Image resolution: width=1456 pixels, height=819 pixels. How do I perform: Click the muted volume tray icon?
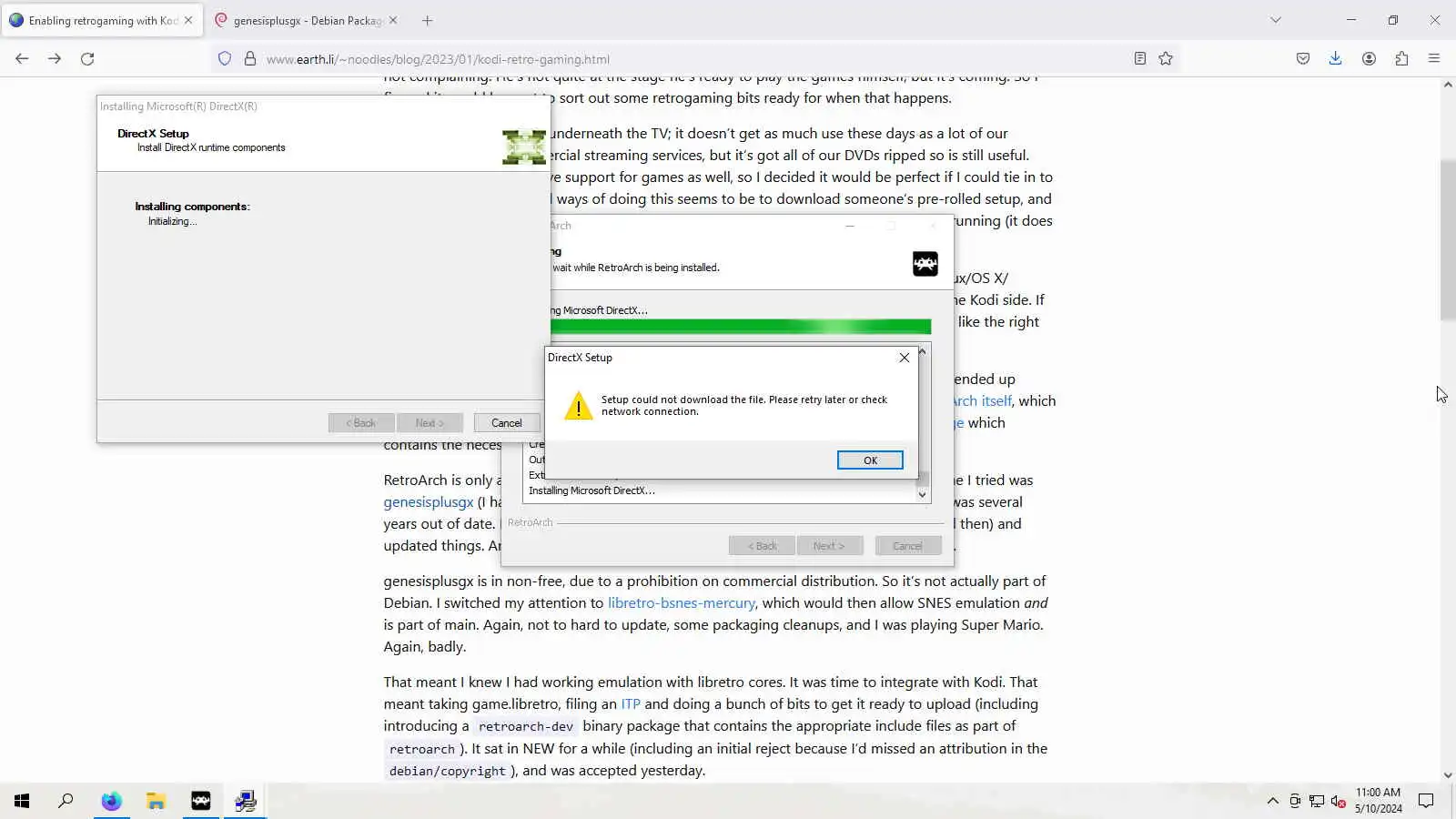1339,801
